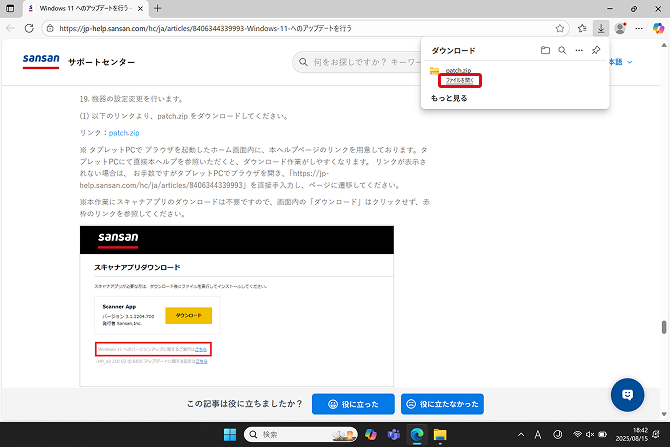Toggle the IME input mode indicator

(x=538, y=435)
